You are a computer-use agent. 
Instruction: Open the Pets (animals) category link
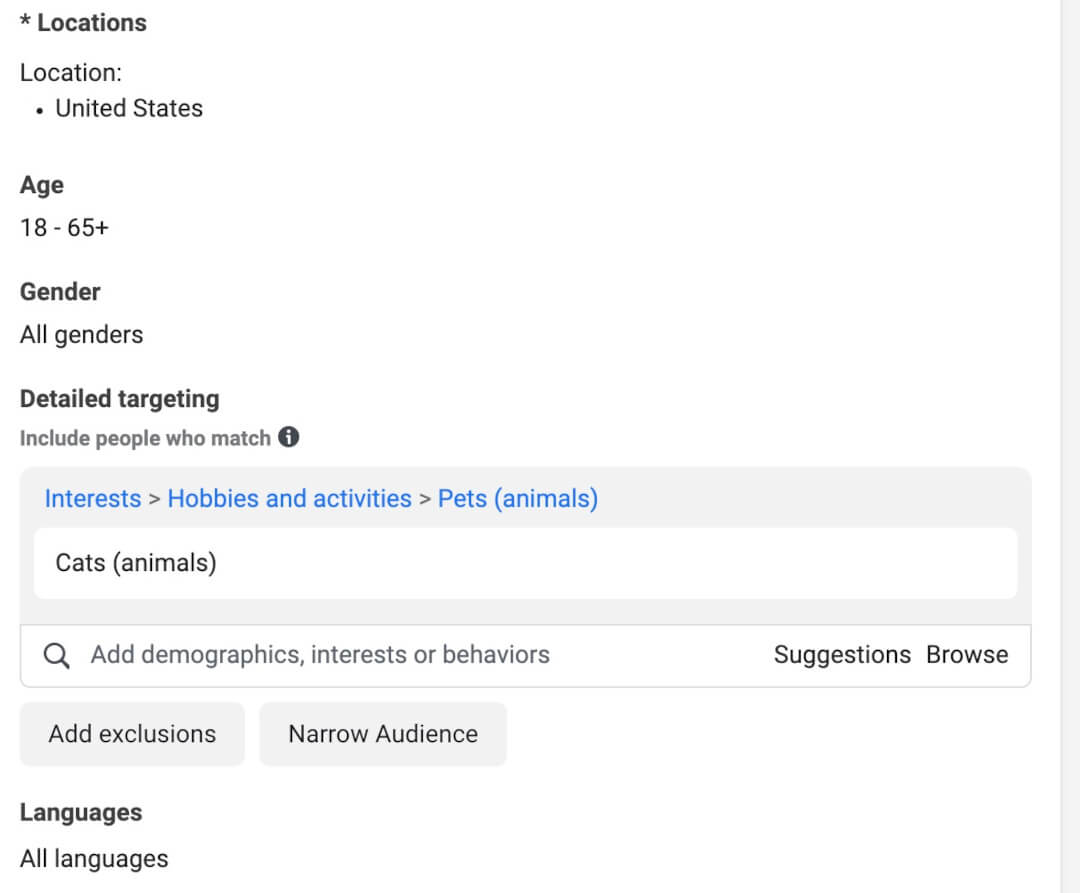tap(517, 498)
